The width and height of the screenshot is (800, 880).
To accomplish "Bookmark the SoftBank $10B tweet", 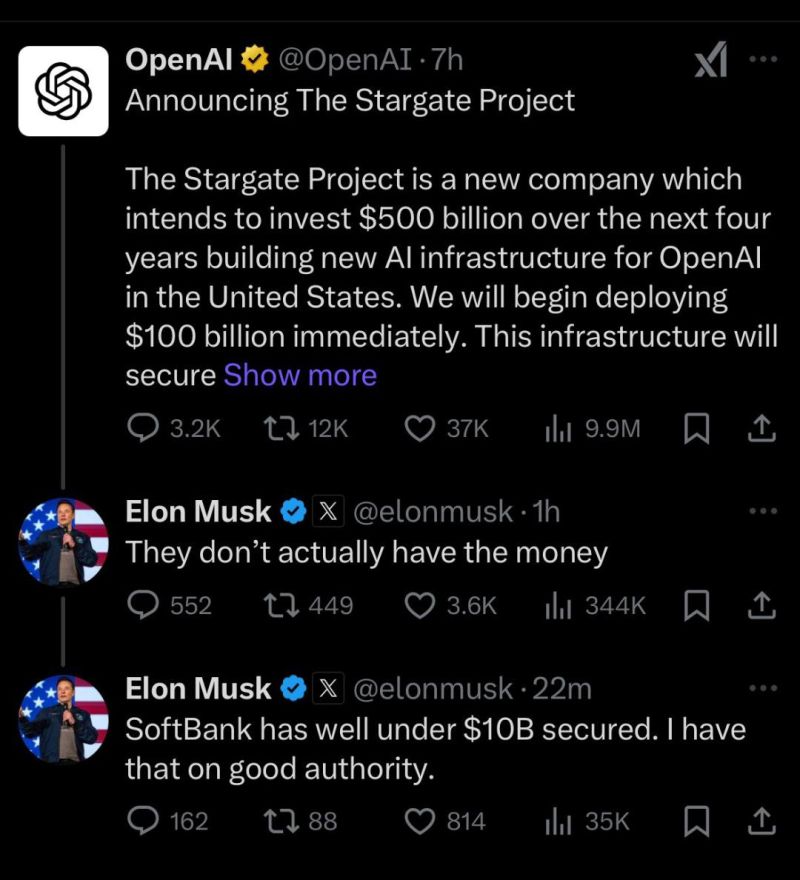I will [696, 821].
